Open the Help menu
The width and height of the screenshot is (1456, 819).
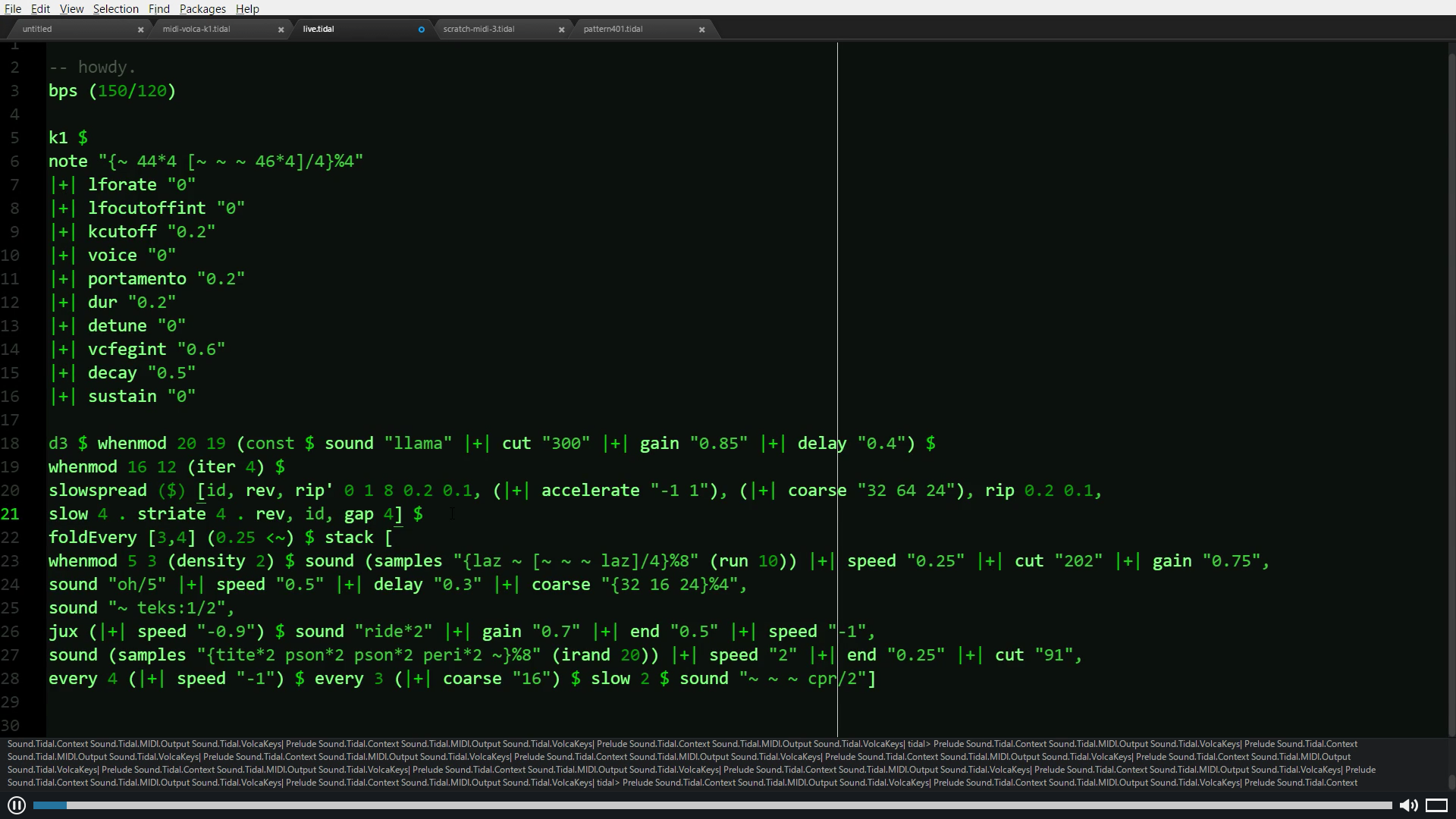(247, 8)
